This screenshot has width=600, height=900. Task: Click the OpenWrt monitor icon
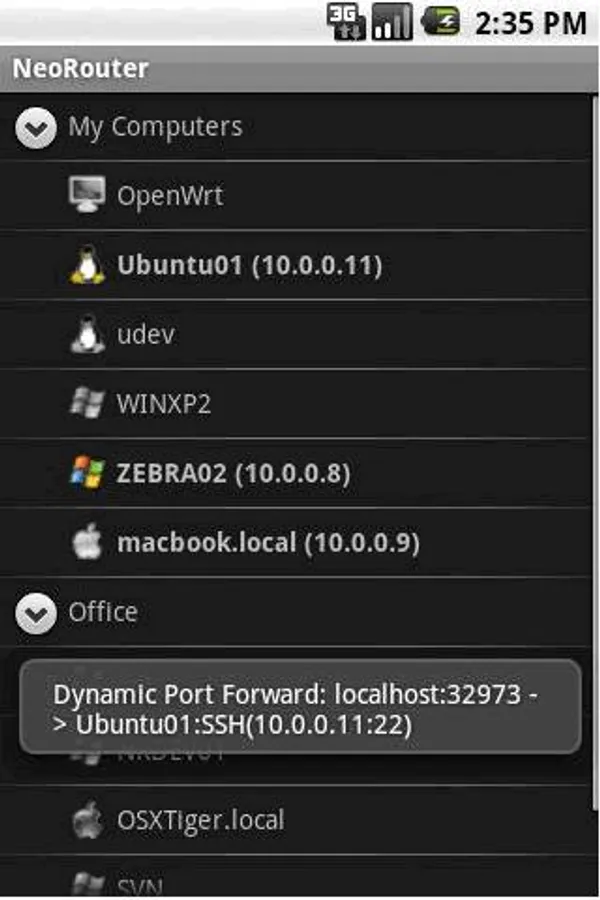88,195
